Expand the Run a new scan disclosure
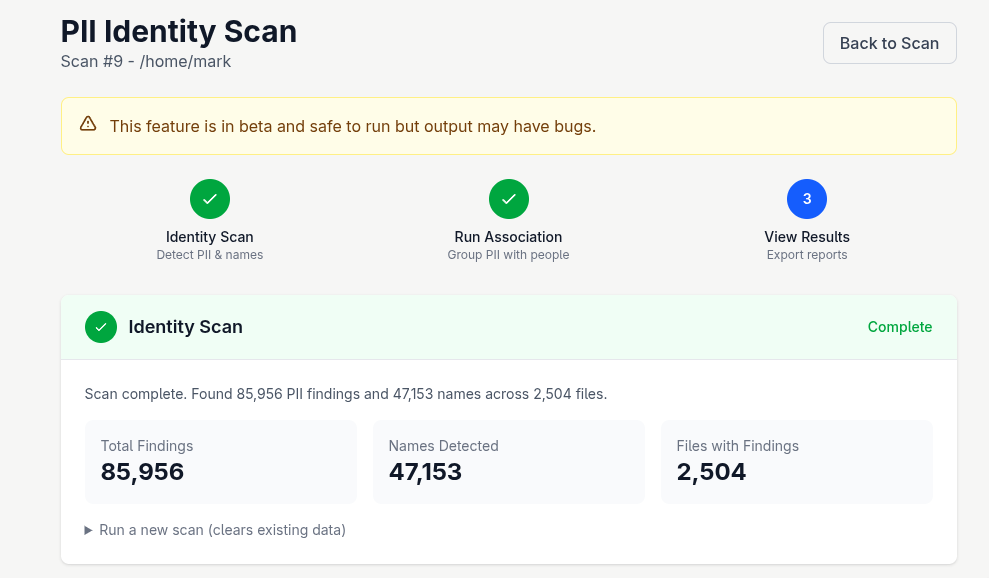Image resolution: width=989 pixels, height=578 pixels. click(x=222, y=530)
